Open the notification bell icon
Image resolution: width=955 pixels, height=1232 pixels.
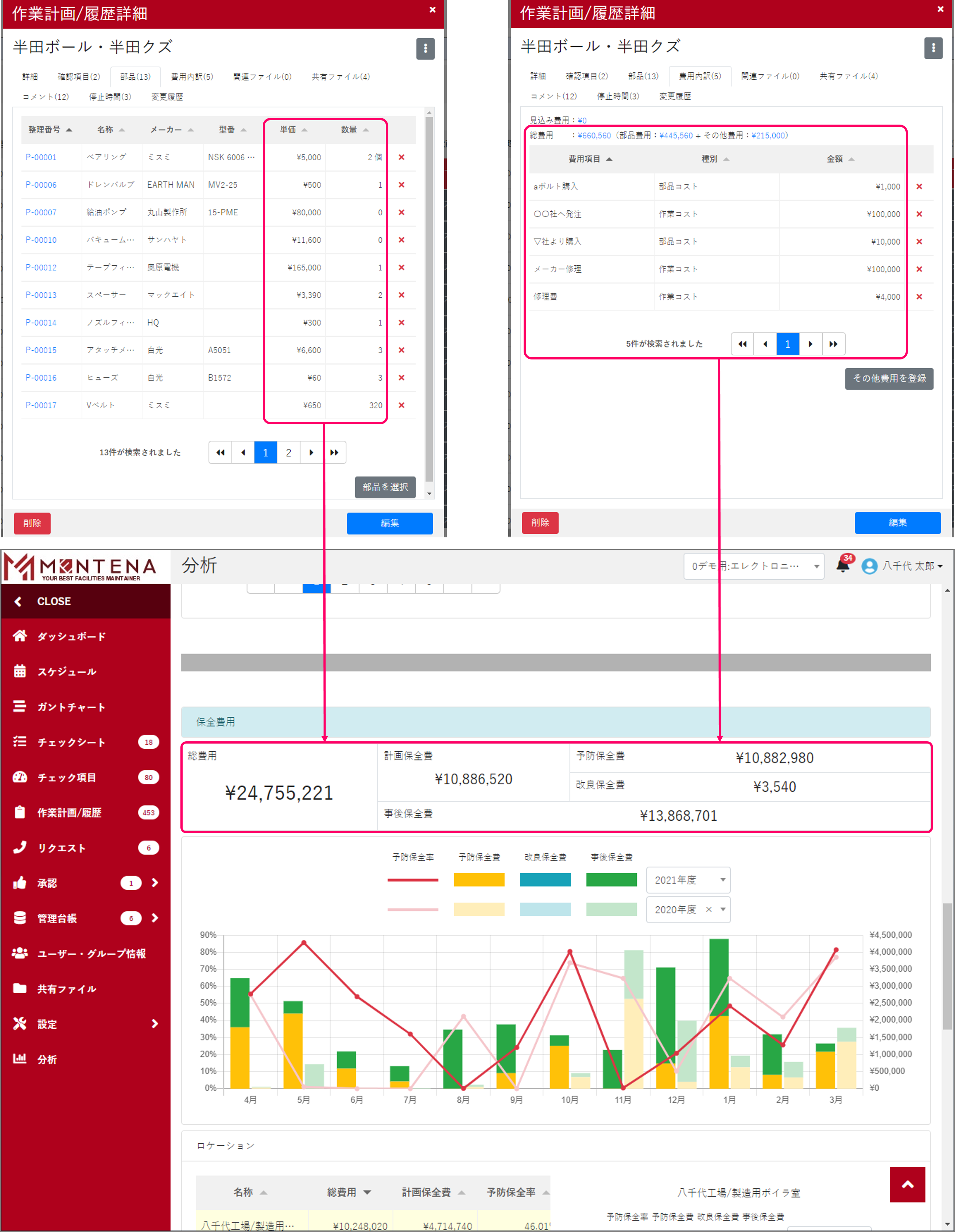(x=843, y=566)
